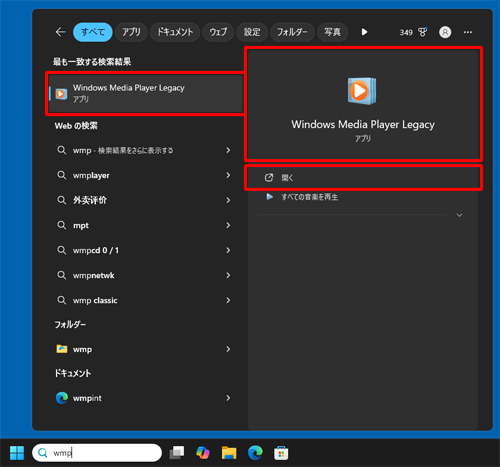500x467 pixels.
Task: Switch to the 設定 filter tab
Action: tap(252, 32)
